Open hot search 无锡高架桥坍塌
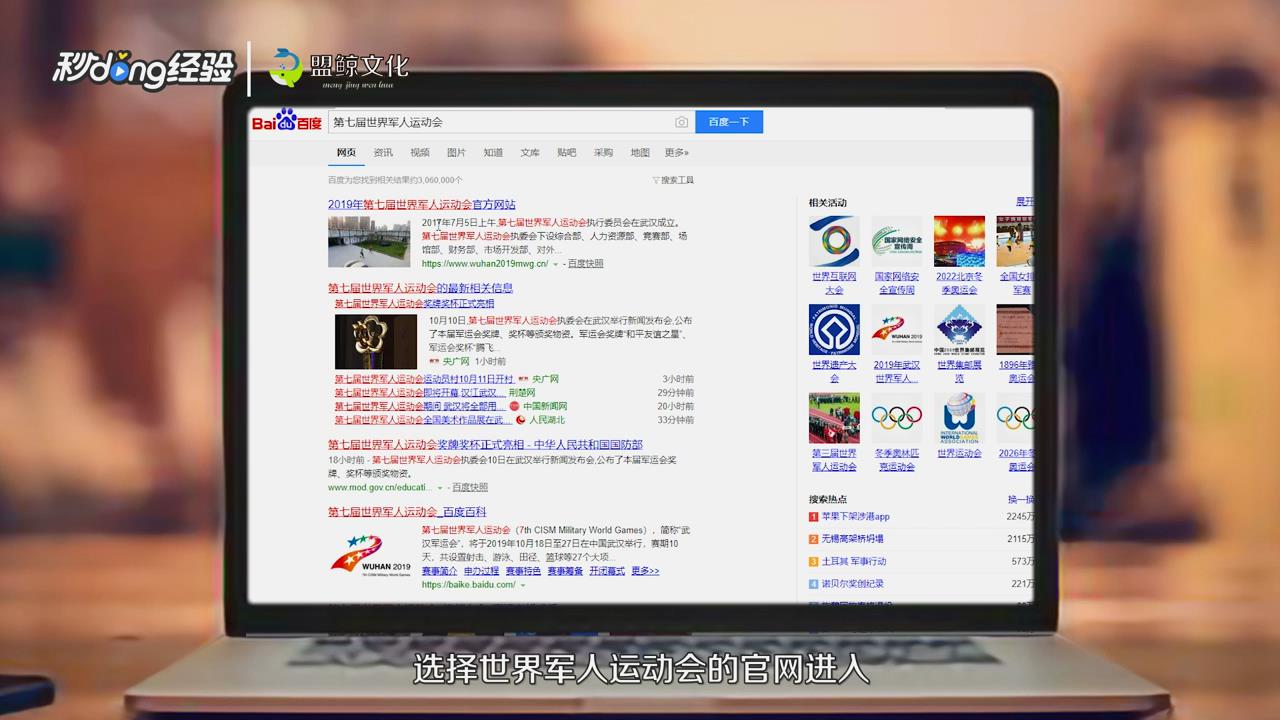 [x=852, y=539]
